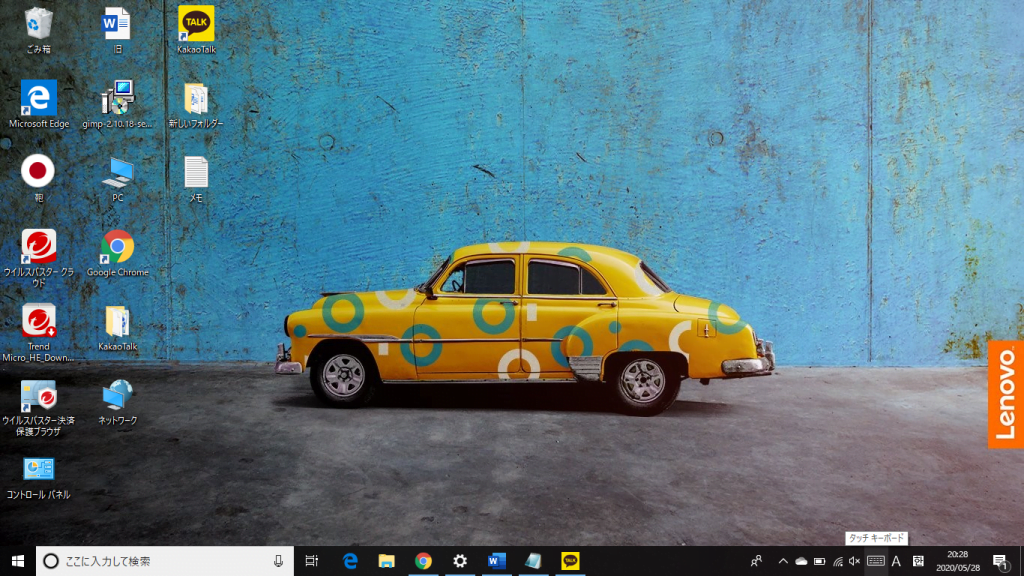Open the Settings gear in the taskbar

coord(460,561)
